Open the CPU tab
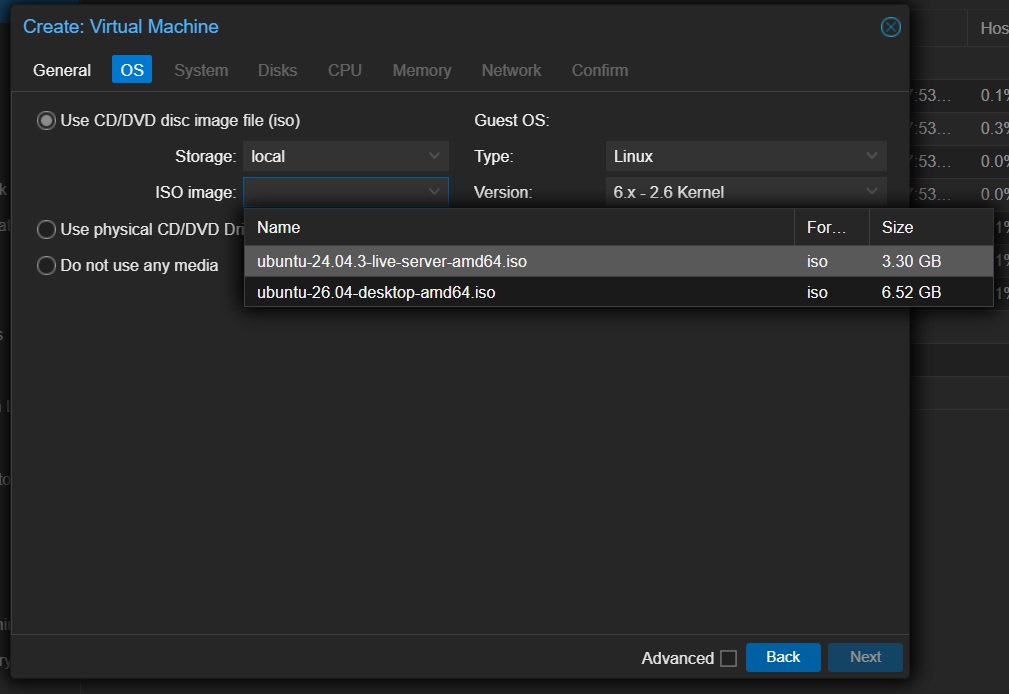 click(x=344, y=70)
